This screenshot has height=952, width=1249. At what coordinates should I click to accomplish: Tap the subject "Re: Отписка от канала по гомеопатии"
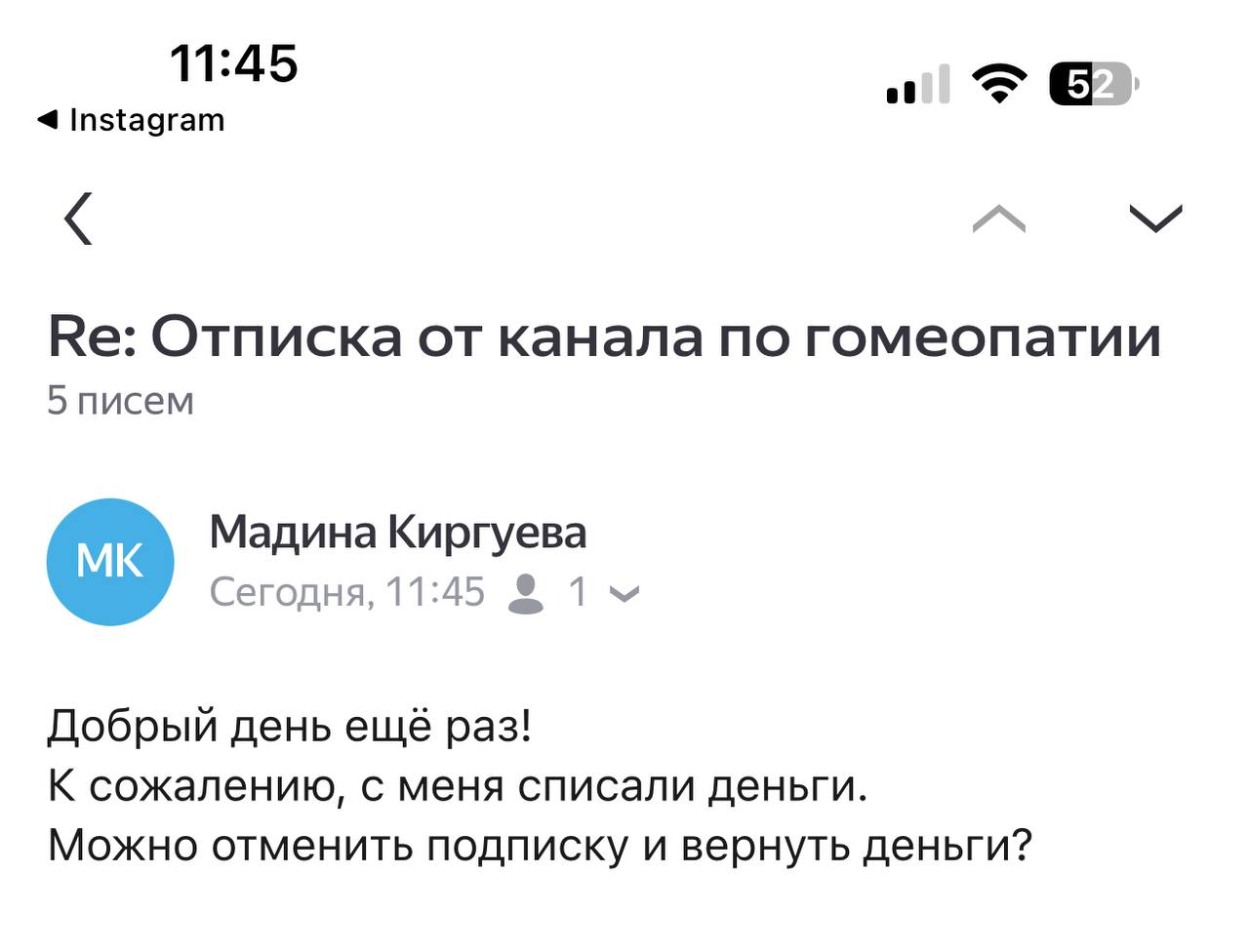(x=604, y=337)
